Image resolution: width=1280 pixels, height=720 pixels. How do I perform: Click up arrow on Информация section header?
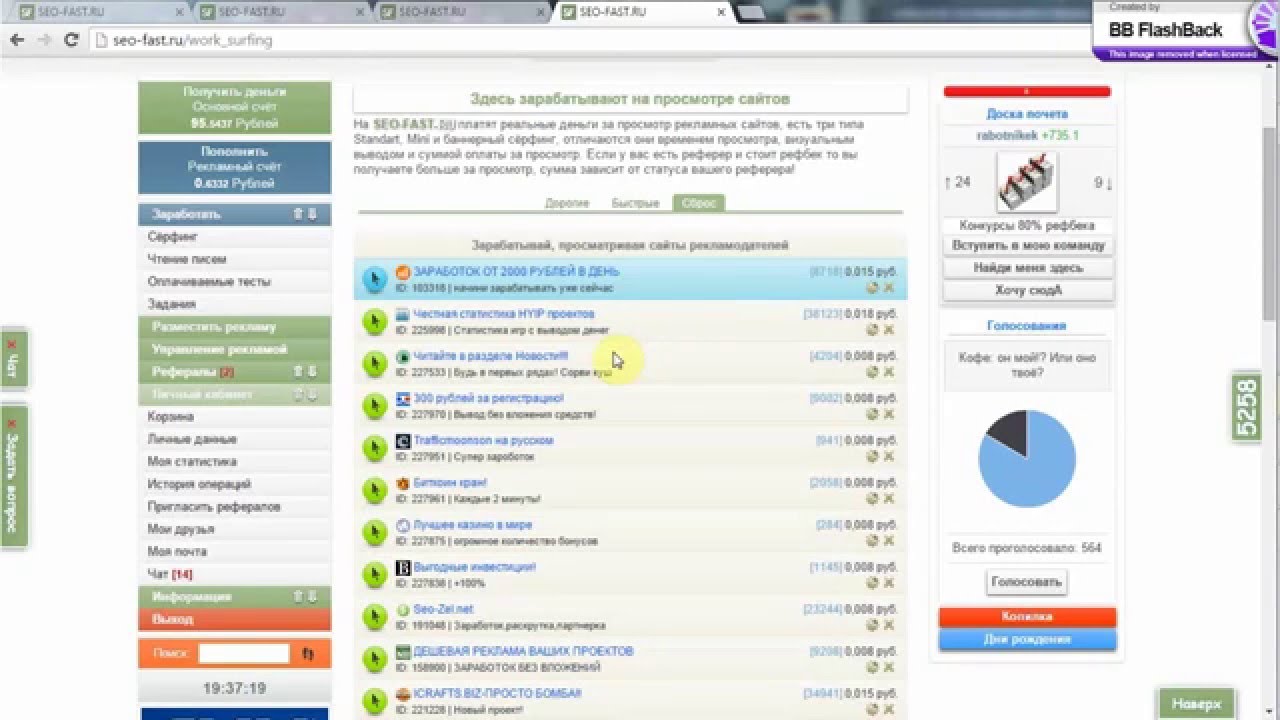click(298, 597)
